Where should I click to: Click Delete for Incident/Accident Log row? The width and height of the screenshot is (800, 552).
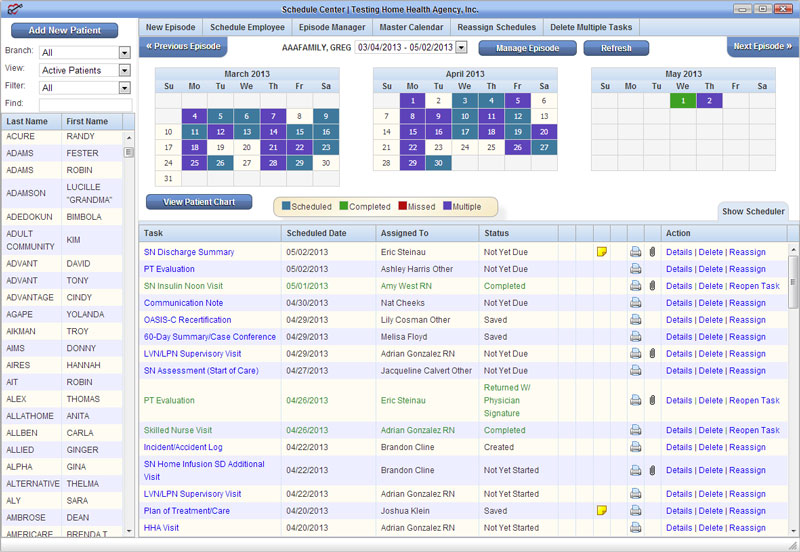pyautogui.click(x=711, y=447)
